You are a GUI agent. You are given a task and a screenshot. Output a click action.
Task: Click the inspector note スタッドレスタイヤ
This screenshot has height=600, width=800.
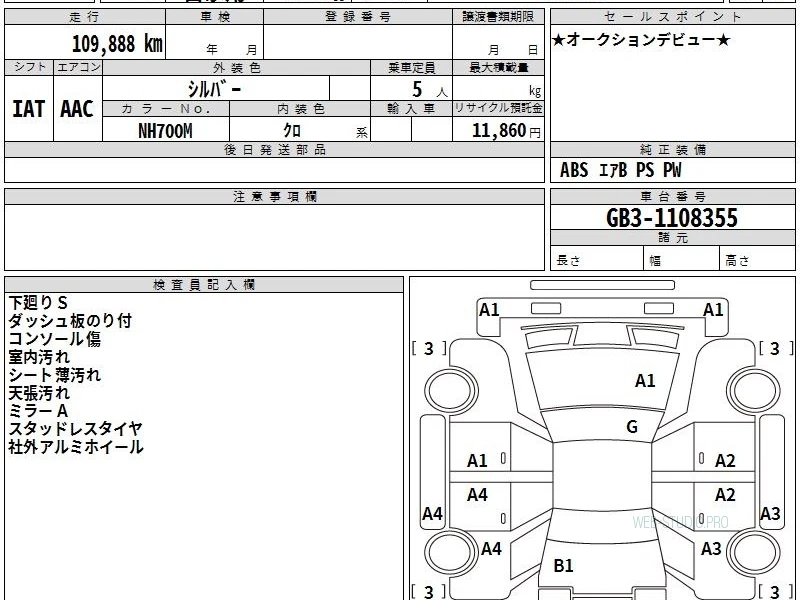coord(75,429)
